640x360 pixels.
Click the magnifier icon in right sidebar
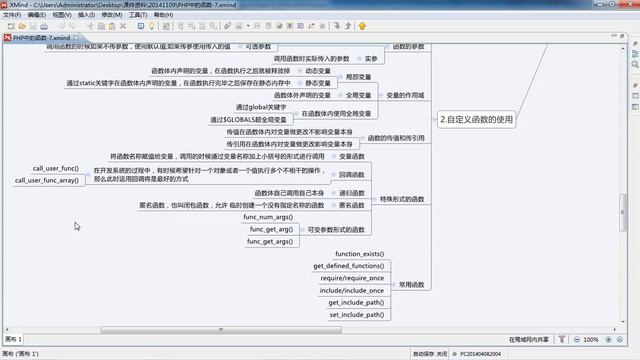635,64
